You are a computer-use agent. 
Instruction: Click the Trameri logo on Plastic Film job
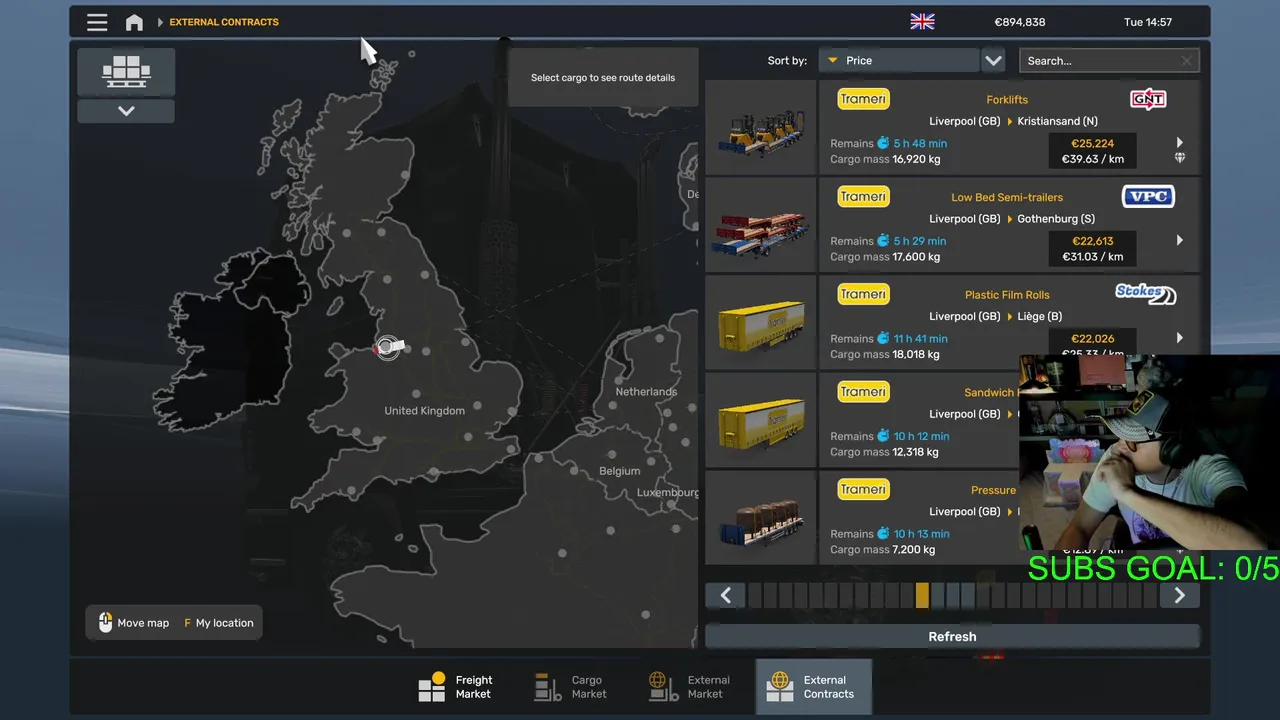point(863,294)
